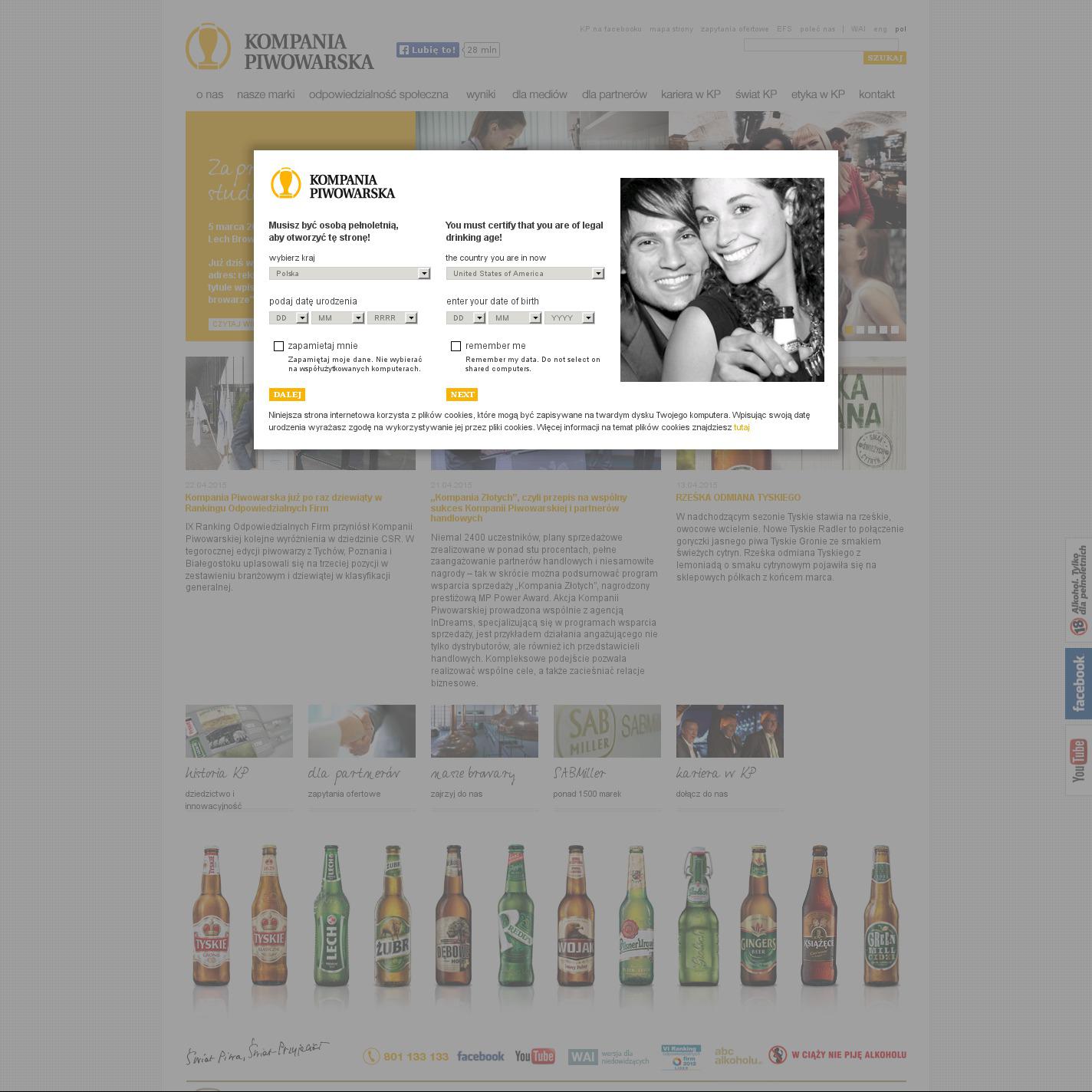Select the Gingers beer bottle
The width and height of the screenshot is (1092, 1092).
coord(758,916)
